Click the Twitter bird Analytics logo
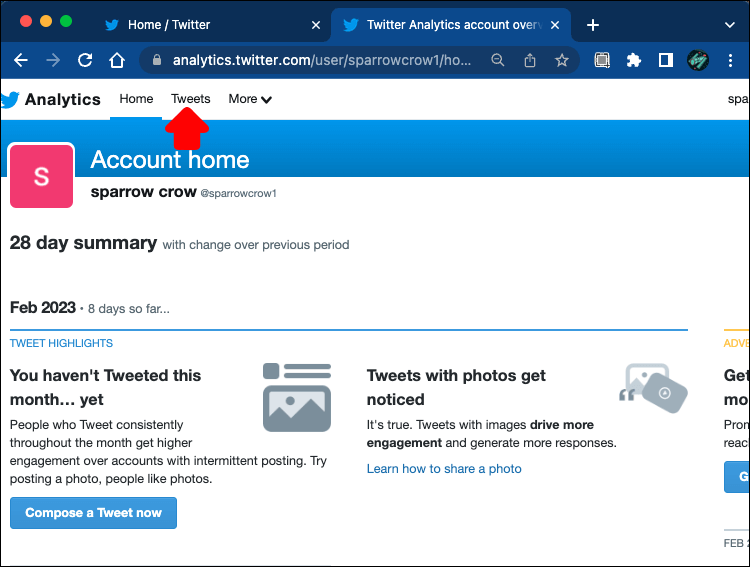 (51, 100)
